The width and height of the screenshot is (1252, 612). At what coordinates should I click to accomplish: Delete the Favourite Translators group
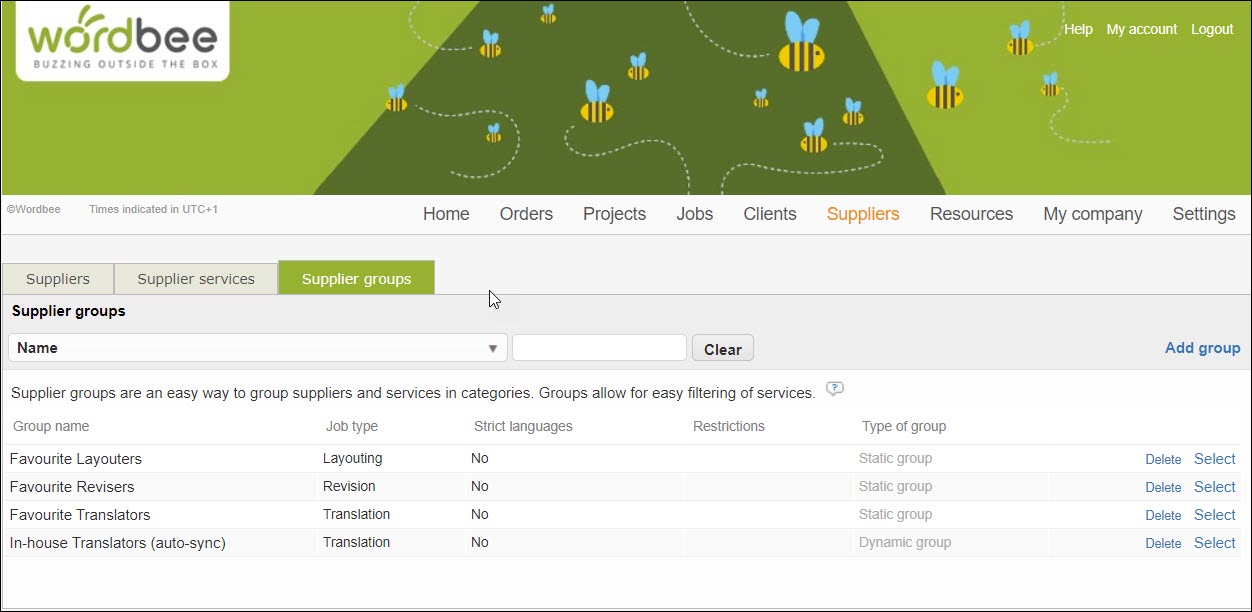1163,516
